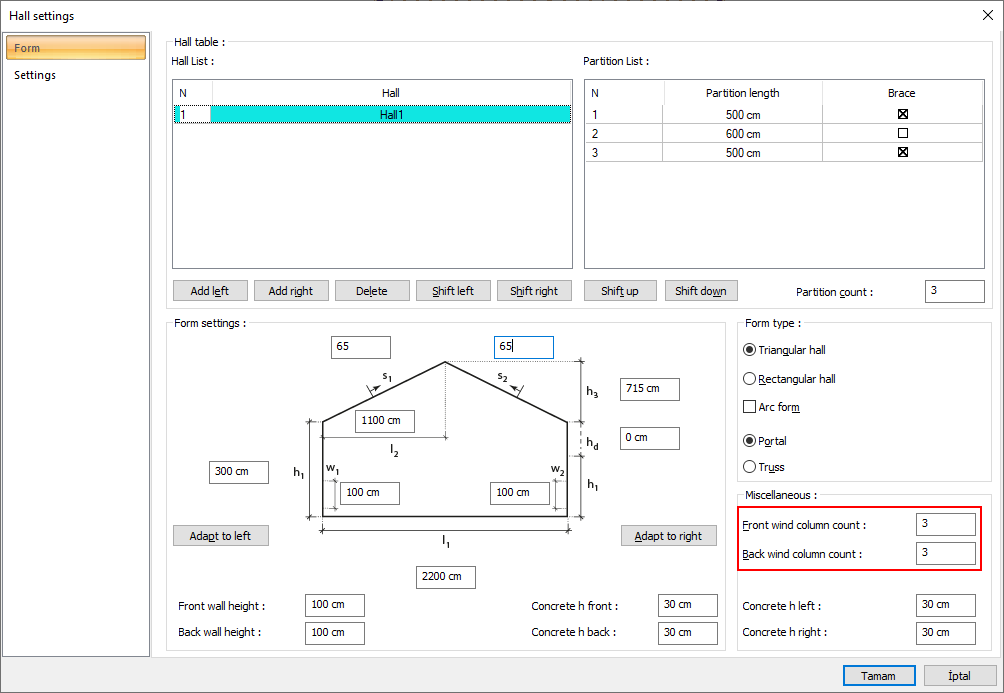
Task: Switch to the Settings page
Action: tap(34, 74)
